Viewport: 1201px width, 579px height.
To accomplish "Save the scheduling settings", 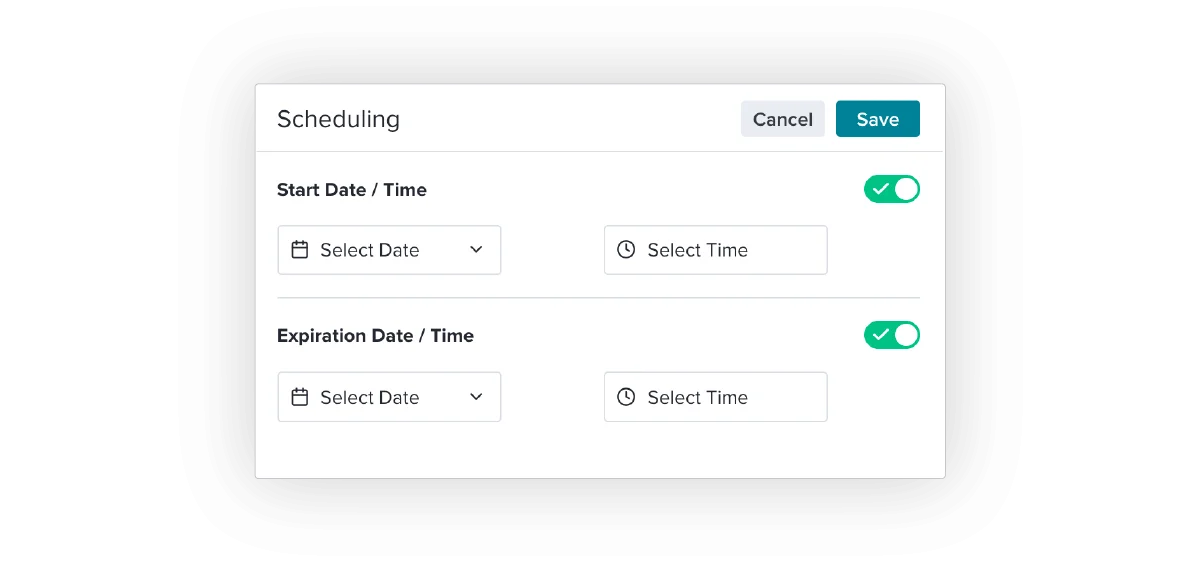I will [x=877, y=119].
